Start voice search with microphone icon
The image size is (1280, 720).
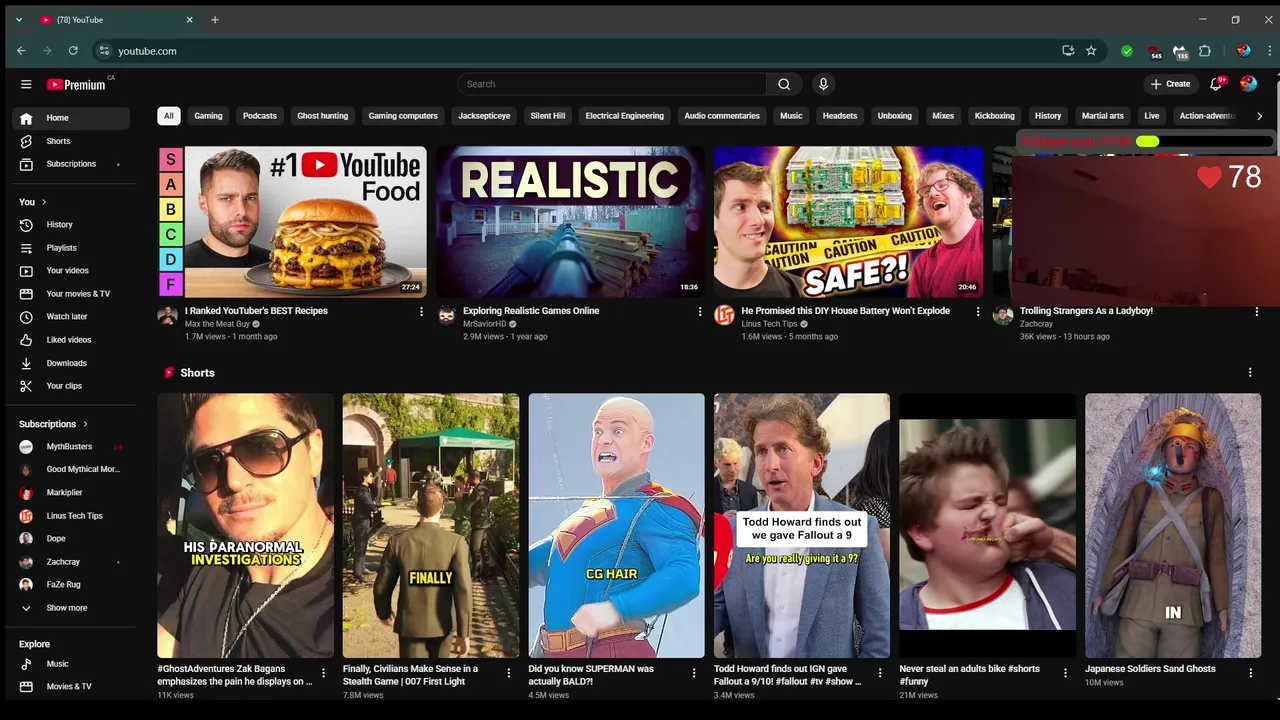(x=823, y=84)
